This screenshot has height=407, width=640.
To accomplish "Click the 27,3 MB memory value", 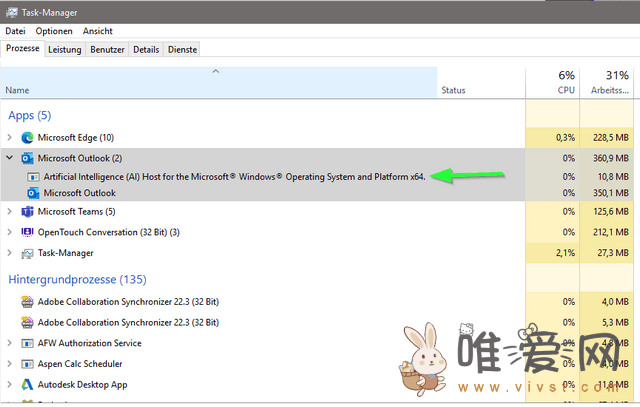I will [x=613, y=253].
